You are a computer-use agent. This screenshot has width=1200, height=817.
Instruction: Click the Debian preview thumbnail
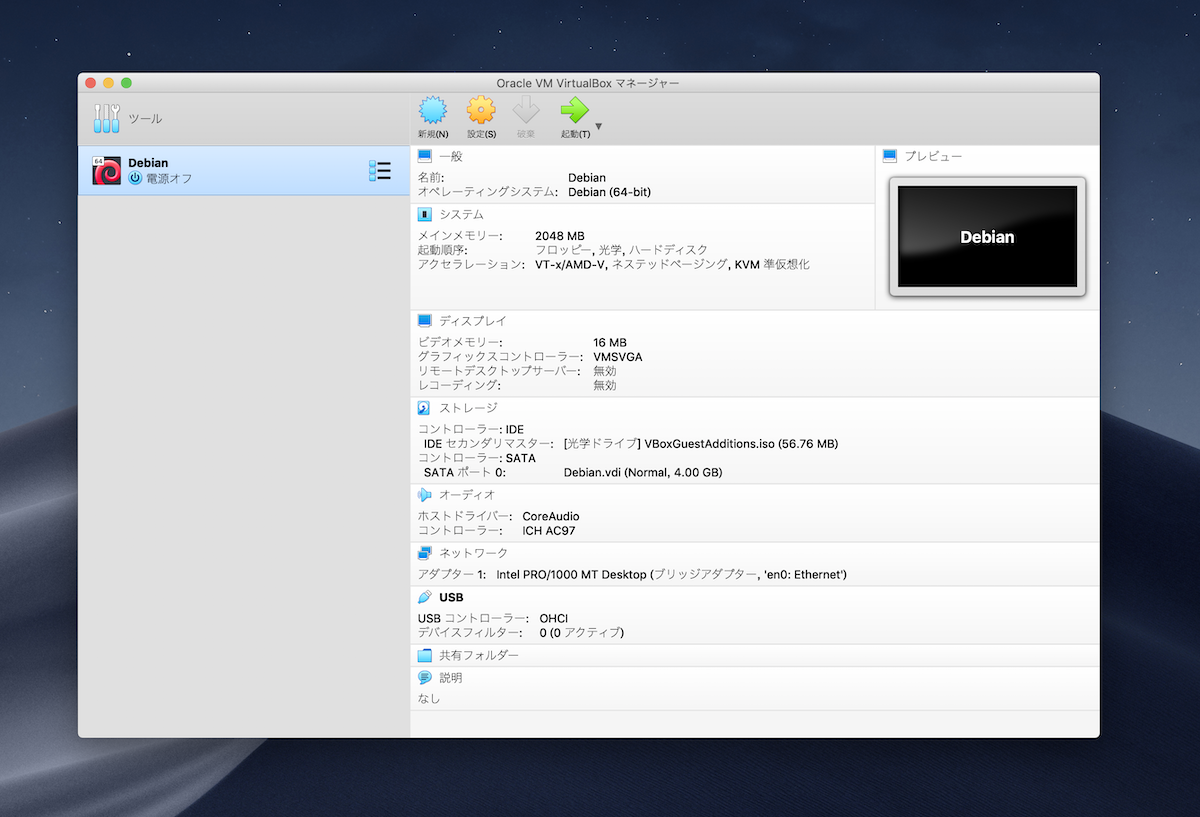coord(987,237)
